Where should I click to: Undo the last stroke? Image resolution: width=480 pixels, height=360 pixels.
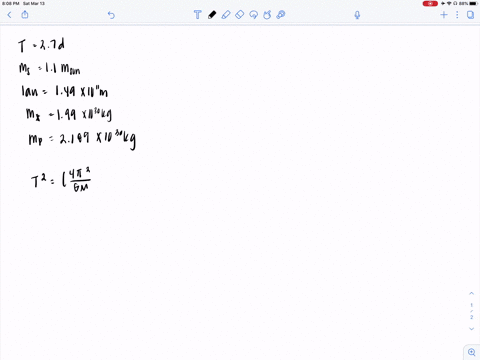111,15
